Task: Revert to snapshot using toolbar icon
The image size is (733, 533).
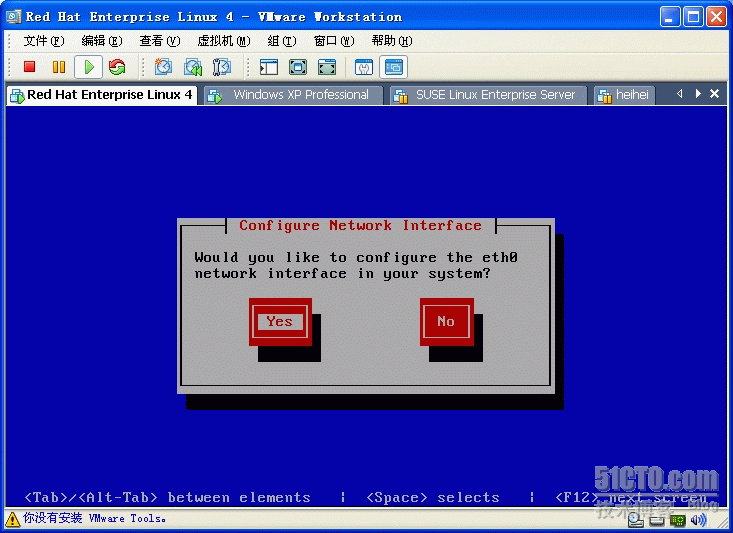Action: coord(193,67)
